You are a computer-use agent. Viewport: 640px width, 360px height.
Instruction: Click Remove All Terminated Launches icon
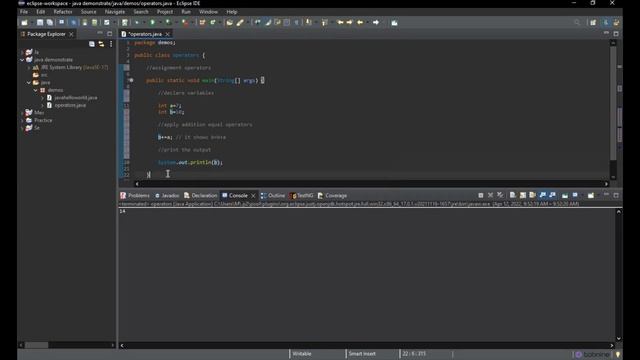click(500, 196)
